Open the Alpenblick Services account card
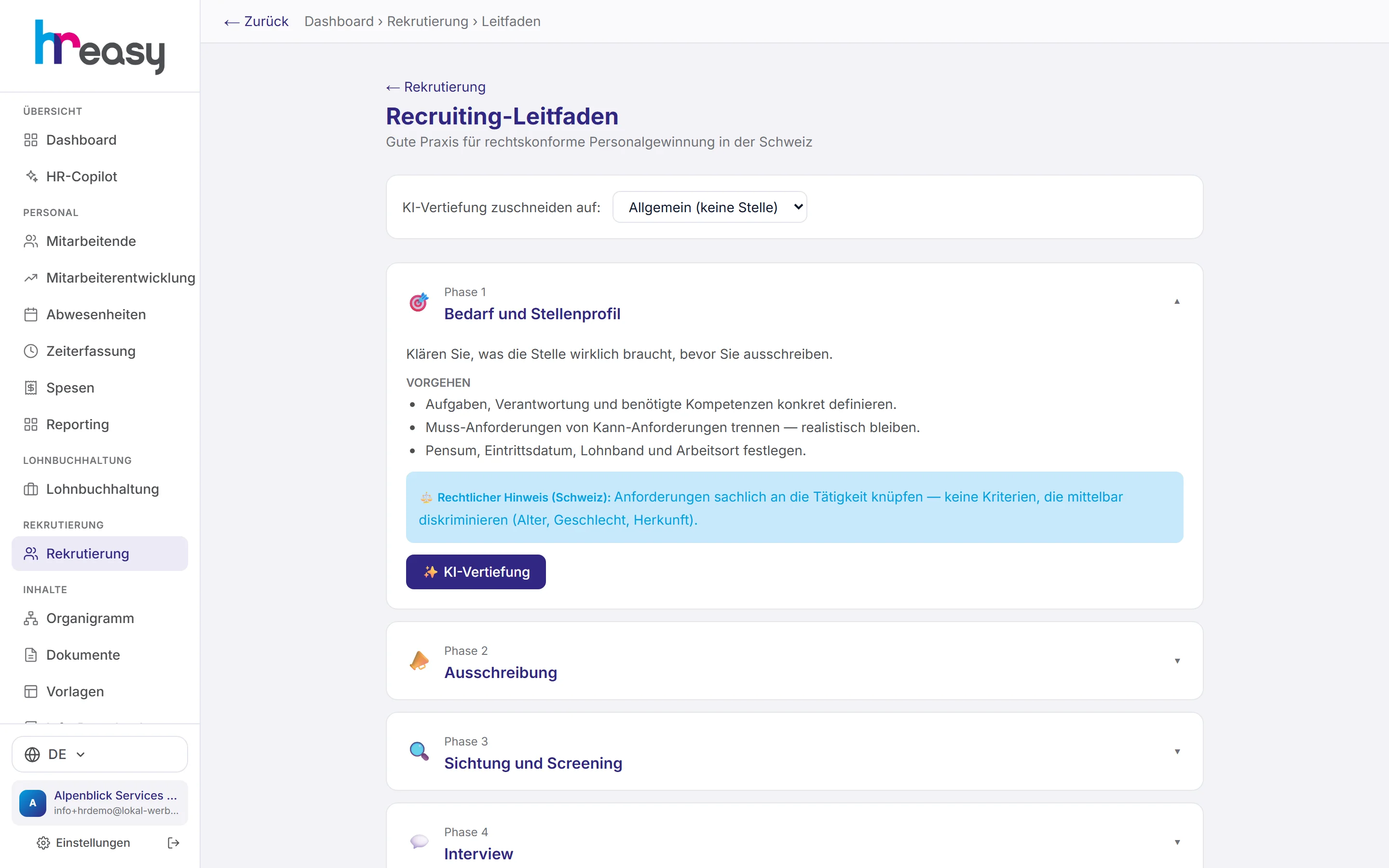The width and height of the screenshot is (1389, 868). pos(100,802)
